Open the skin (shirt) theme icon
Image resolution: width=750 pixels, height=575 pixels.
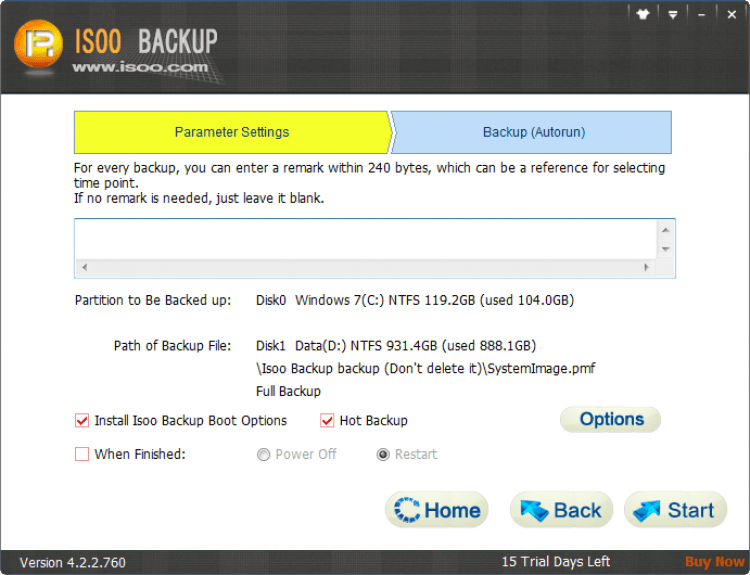644,14
